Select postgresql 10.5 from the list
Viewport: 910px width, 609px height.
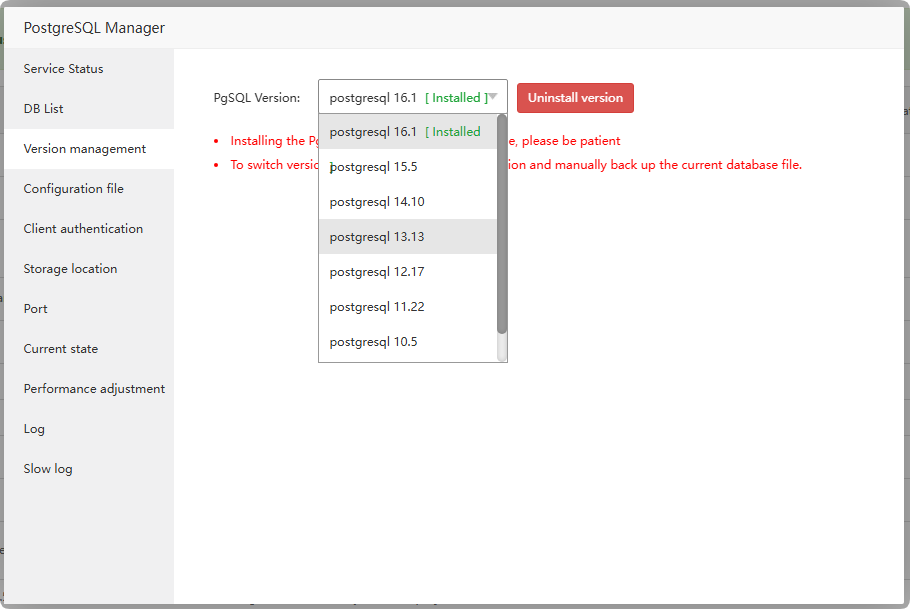click(x=407, y=341)
